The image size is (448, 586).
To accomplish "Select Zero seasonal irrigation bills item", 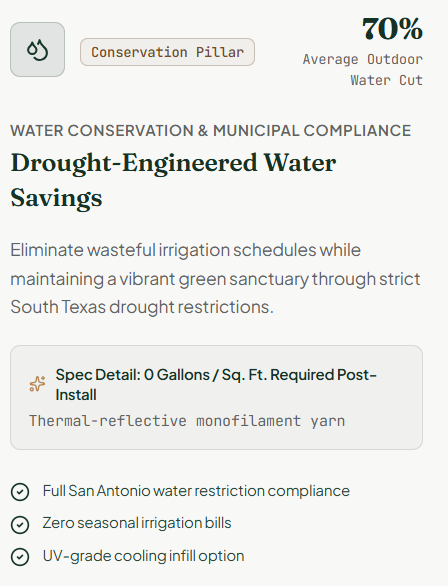I will [137, 523].
